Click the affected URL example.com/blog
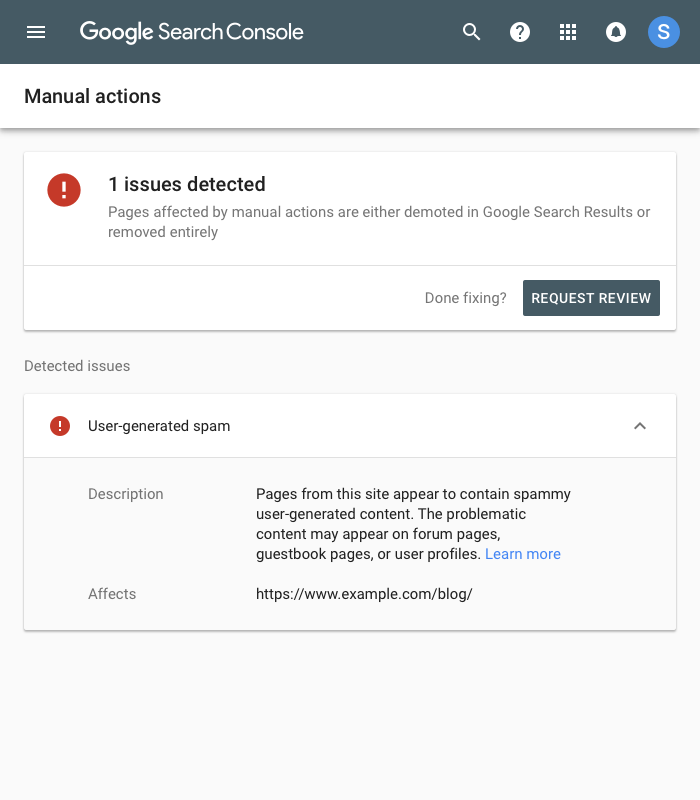Image resolution: width=700 pixels, height=800 pixels. pos(364,594)
